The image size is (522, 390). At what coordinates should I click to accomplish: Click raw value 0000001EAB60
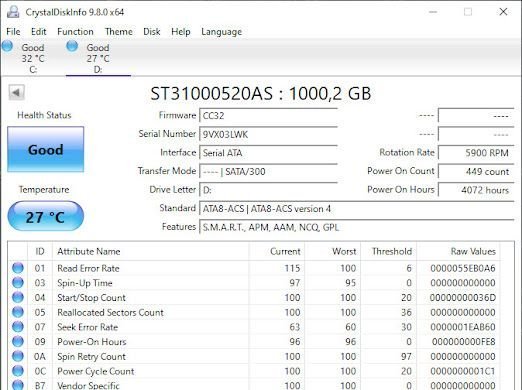point(463,327)
